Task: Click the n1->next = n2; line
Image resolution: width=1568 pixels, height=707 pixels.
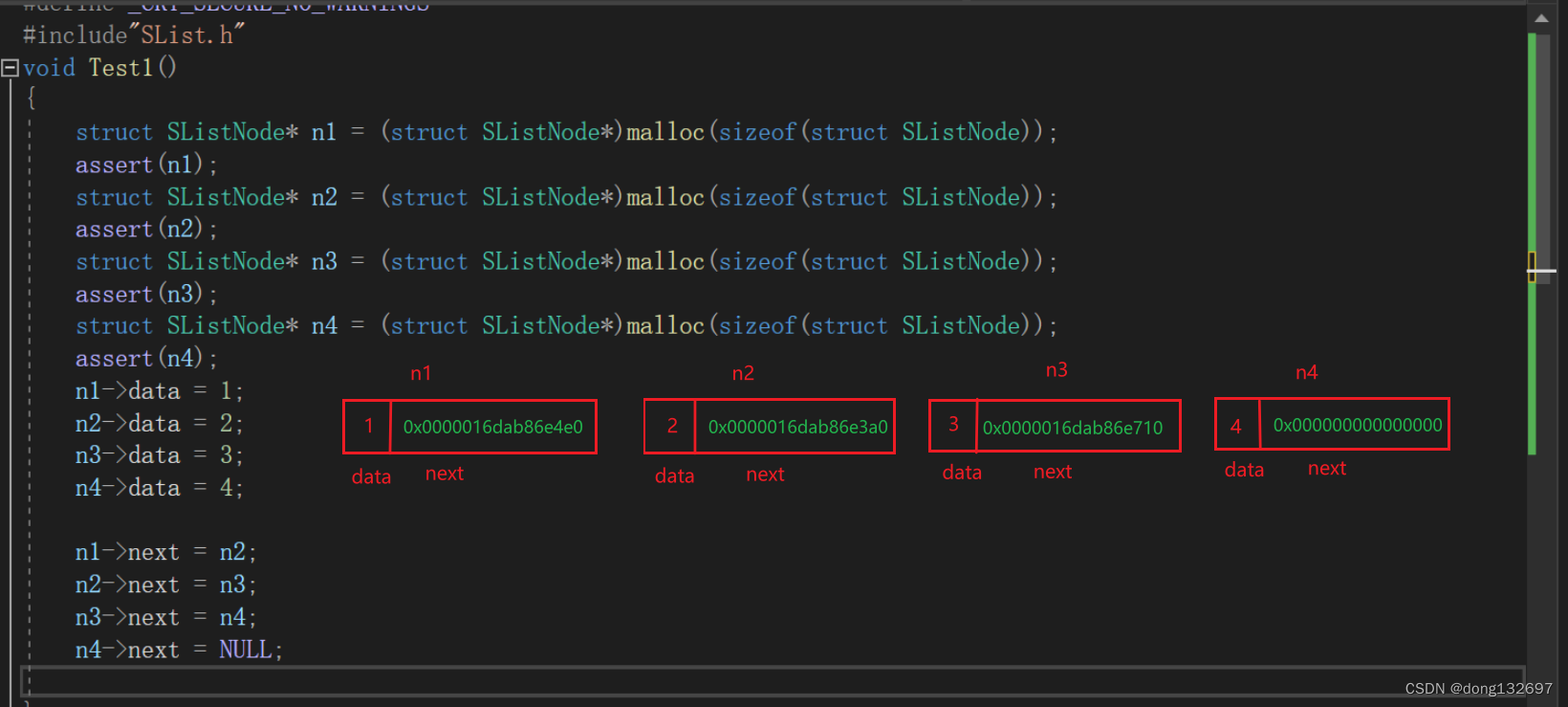Action: click(166, 553)
